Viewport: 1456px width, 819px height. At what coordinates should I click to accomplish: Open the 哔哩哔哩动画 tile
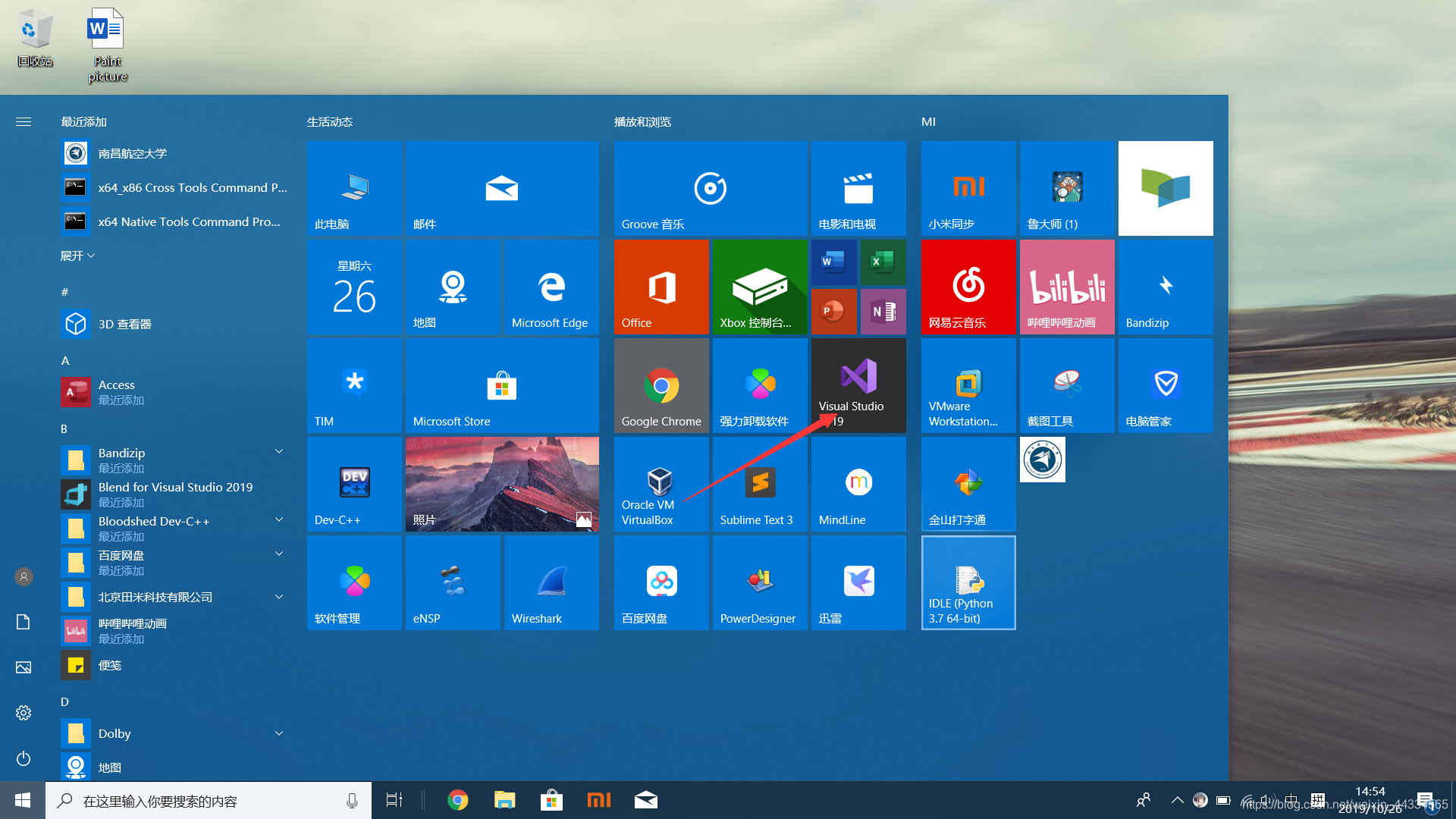click(1067, 287)
